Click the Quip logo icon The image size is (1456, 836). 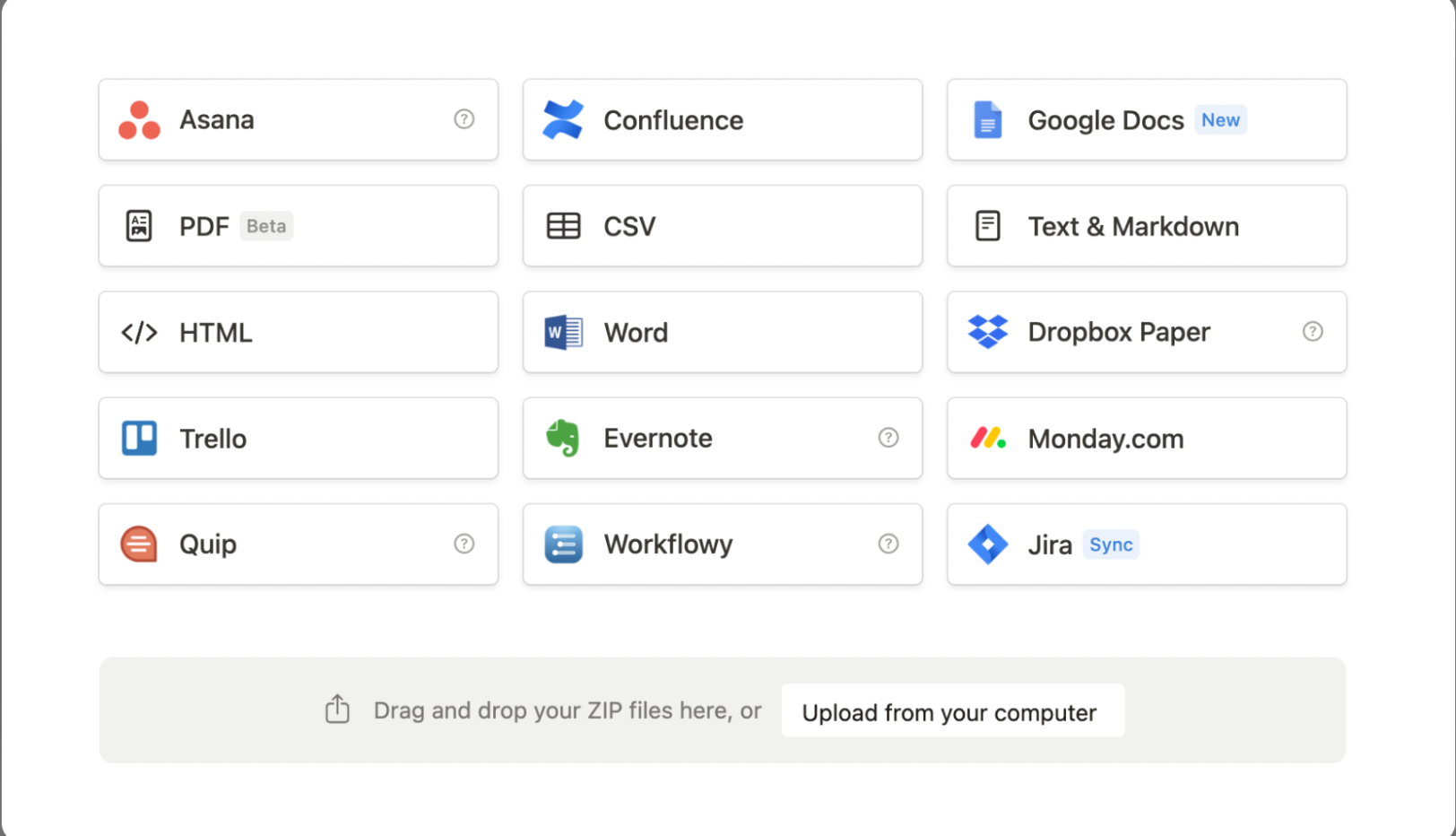click(139, 544)
